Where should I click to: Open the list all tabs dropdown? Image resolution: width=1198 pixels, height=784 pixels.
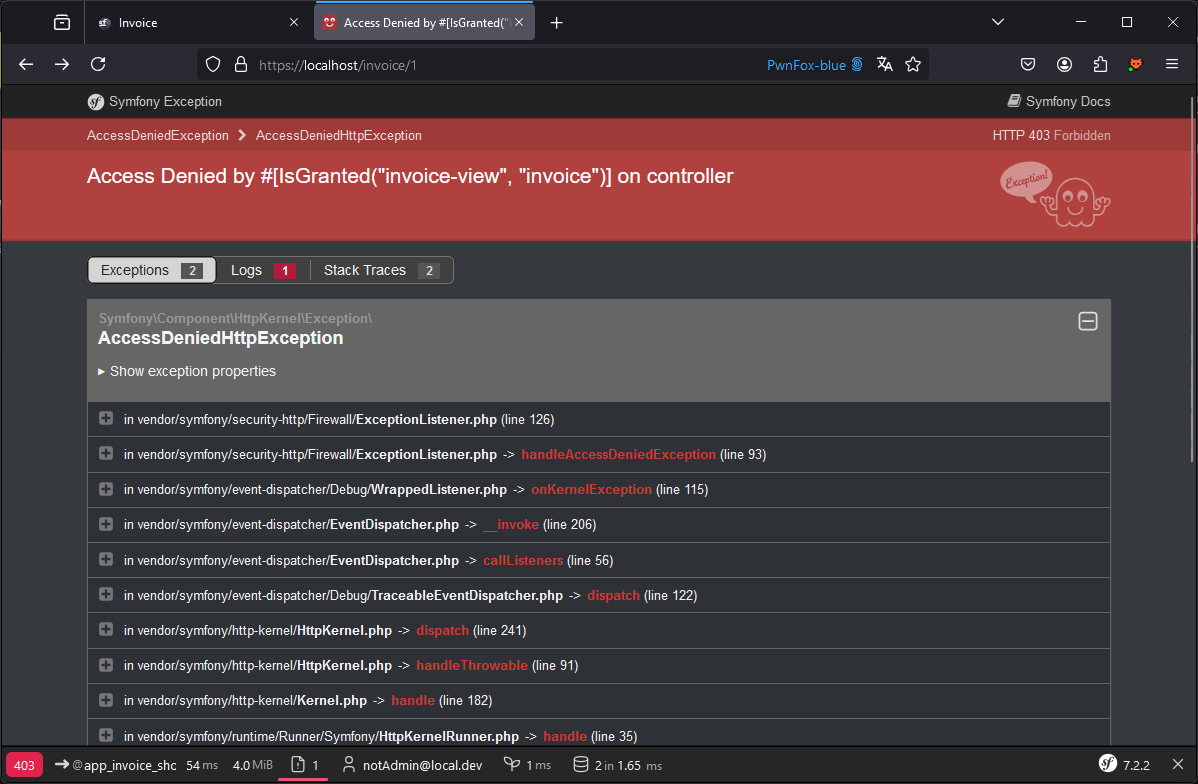(998, 22)
